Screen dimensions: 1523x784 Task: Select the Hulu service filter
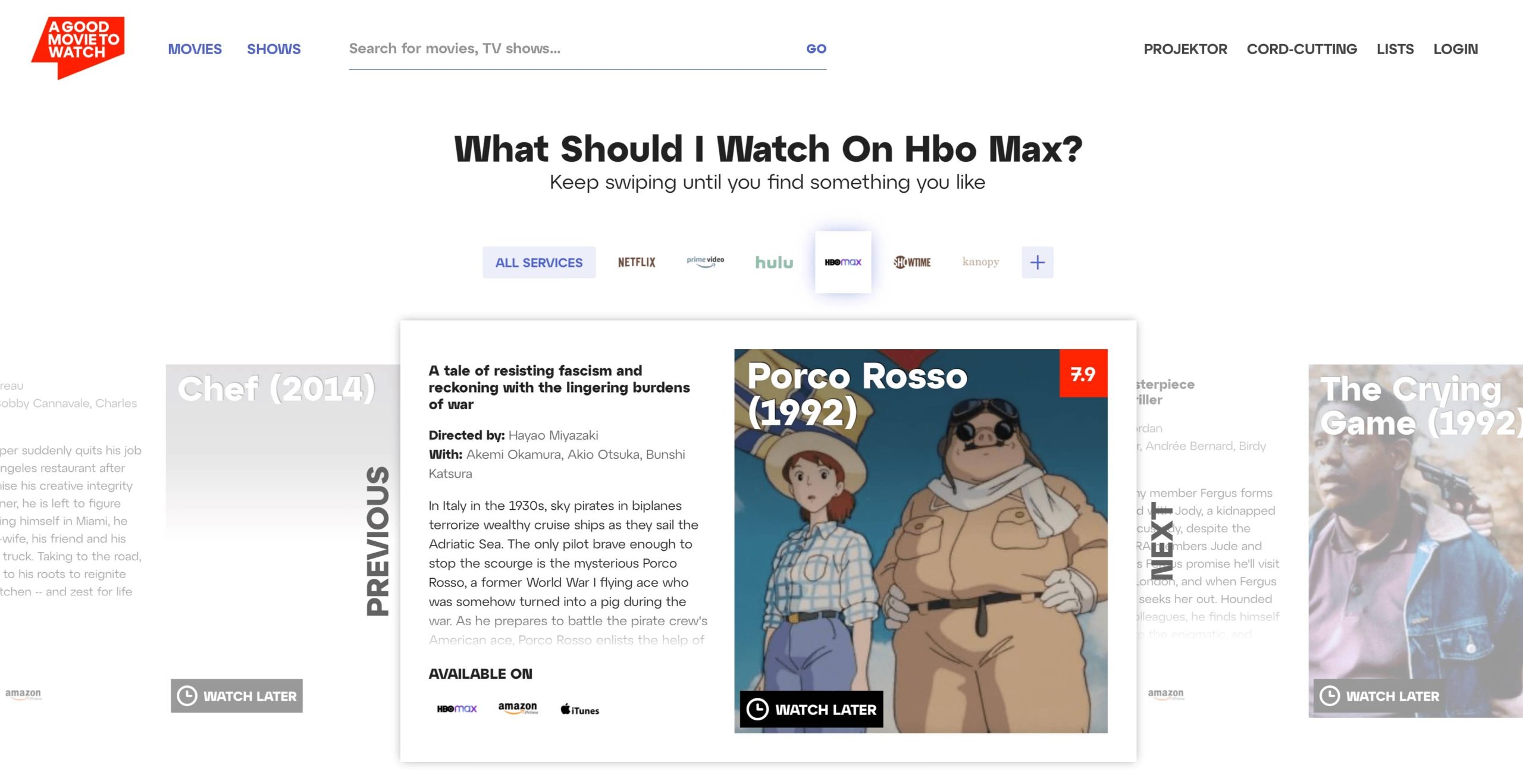pyautogui.click(x=773, y=262)
